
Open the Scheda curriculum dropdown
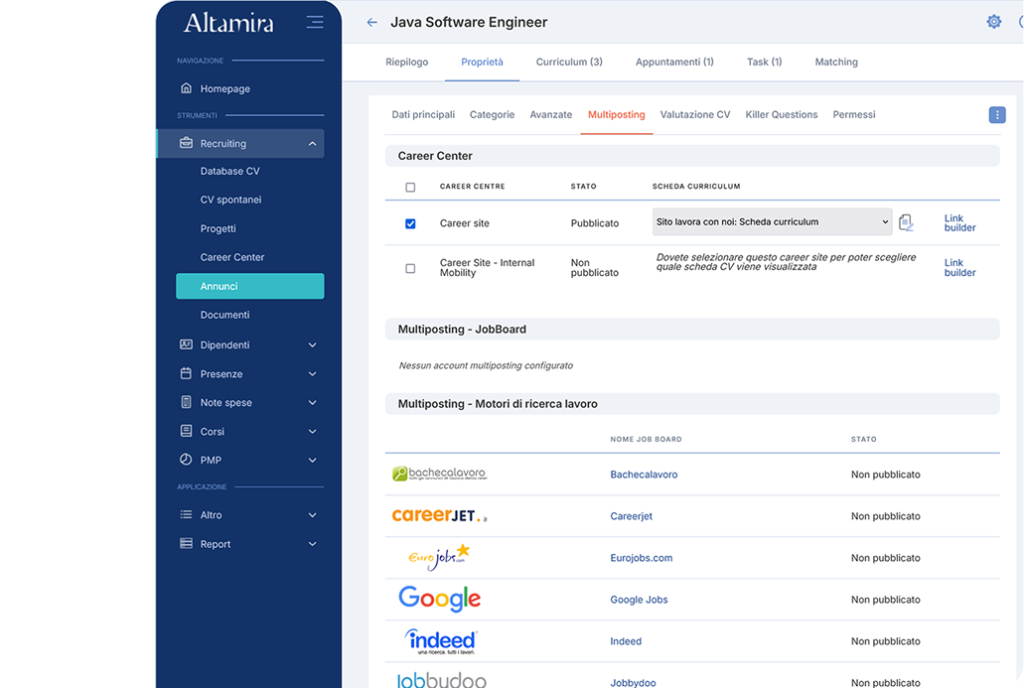(x=771, y=222)
